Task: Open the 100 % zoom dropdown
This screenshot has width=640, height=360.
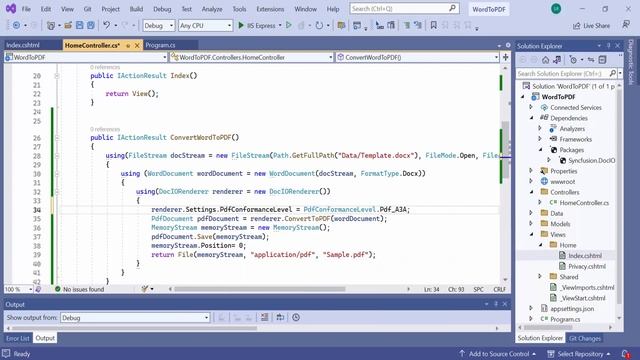Action: [x=18, y=289]
